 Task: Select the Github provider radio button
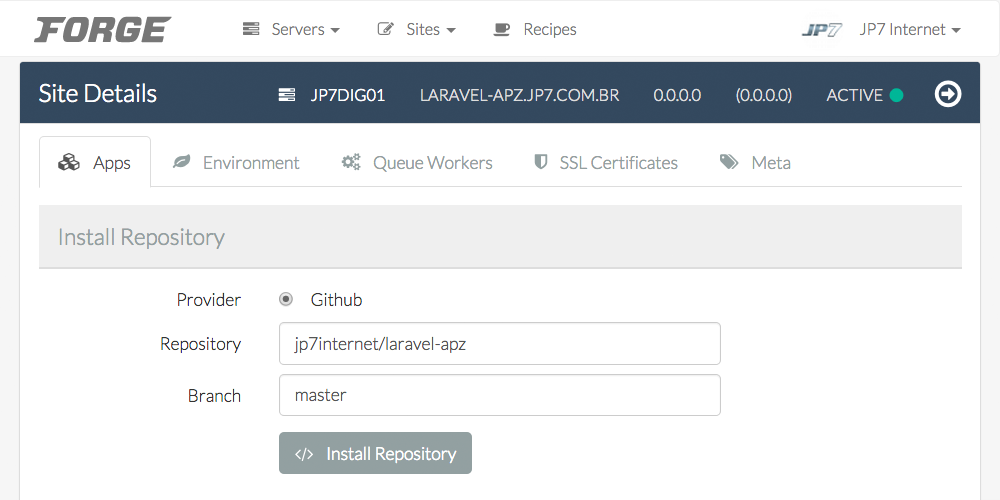tap(286, 299)
